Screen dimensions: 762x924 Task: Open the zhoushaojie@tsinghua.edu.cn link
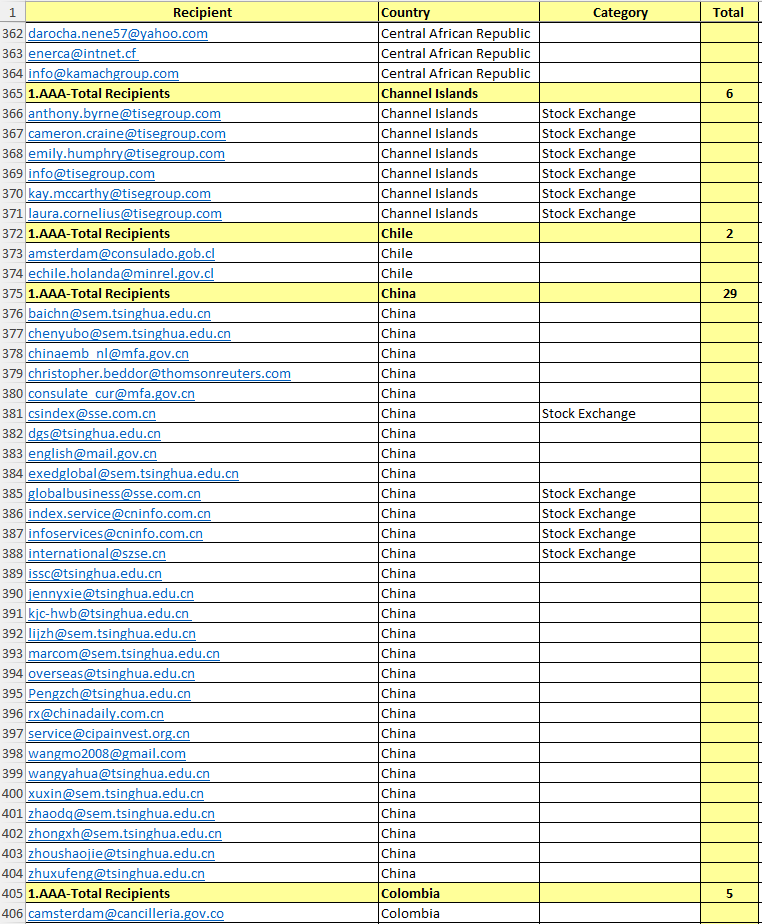tap(121, 855)
